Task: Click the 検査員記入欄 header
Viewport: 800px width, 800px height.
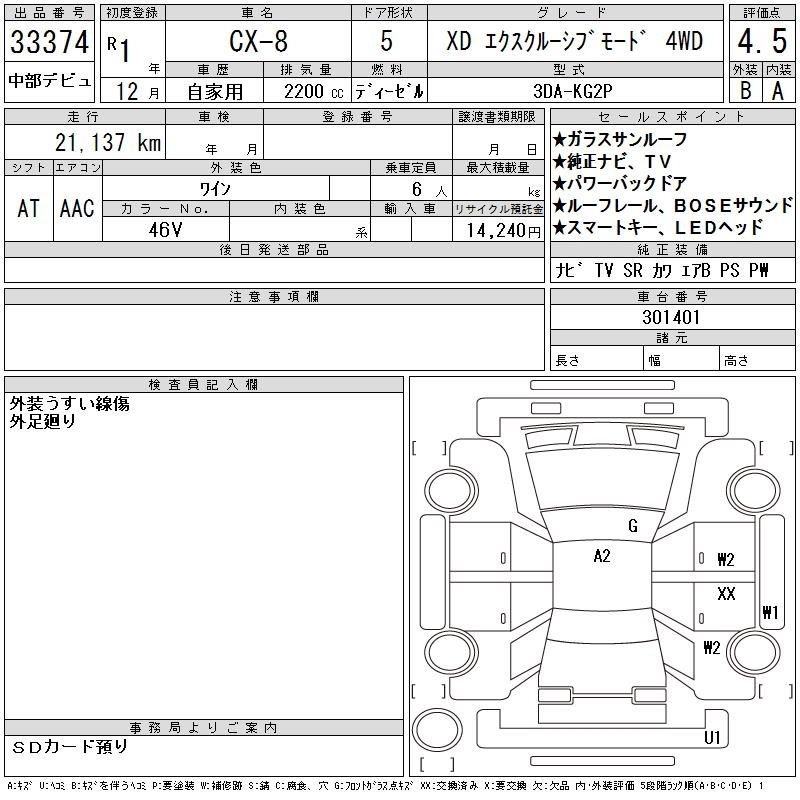Action: pos(204,385)
